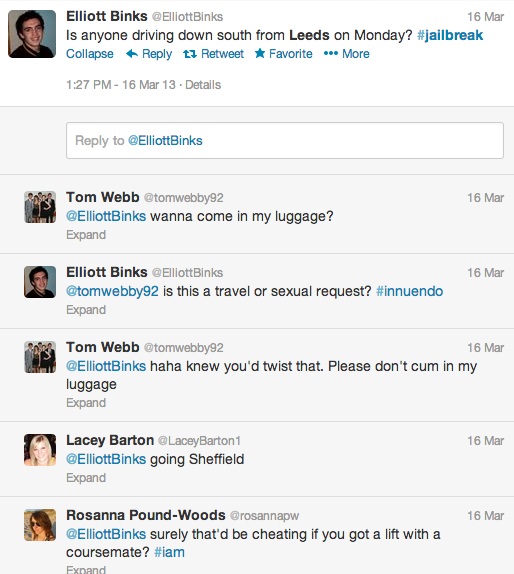The width and height of the screenshot is (514, 574).
Task: Open the More ellipsis menu
Action: (x=346, y=54)
